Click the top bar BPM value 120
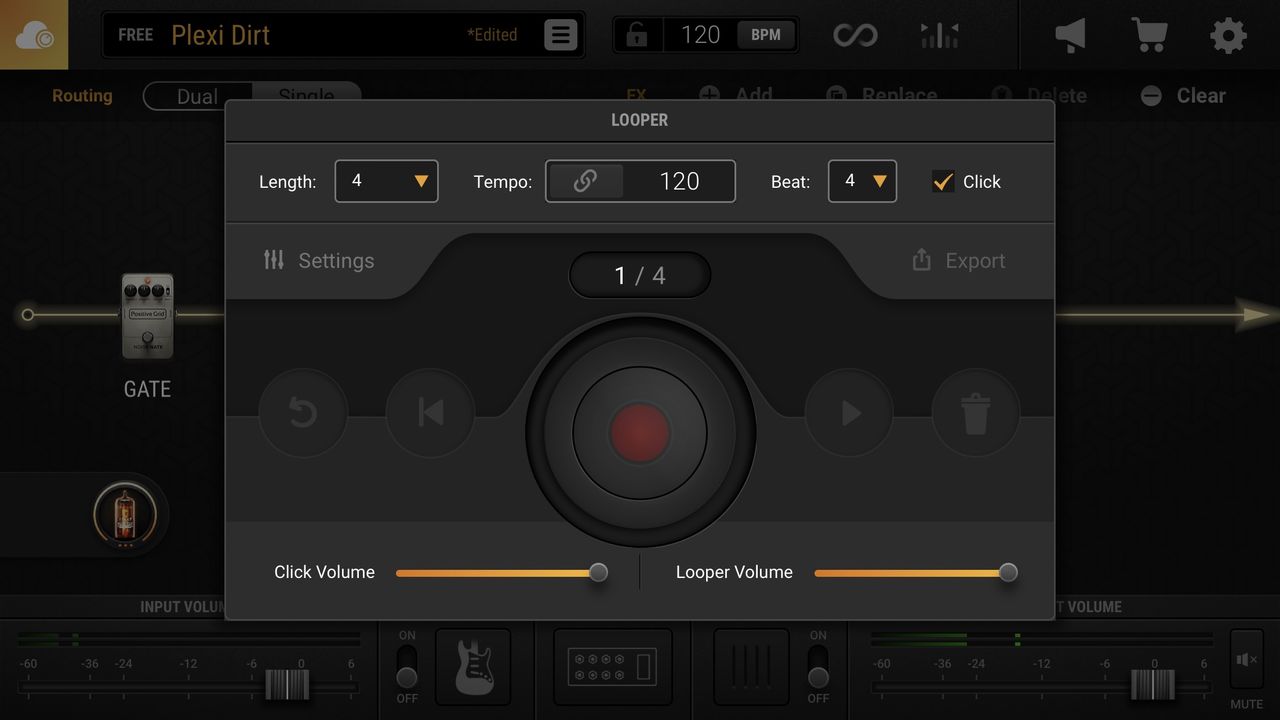The height and width of the screenshot is (720, 1280). coord(700,35)
